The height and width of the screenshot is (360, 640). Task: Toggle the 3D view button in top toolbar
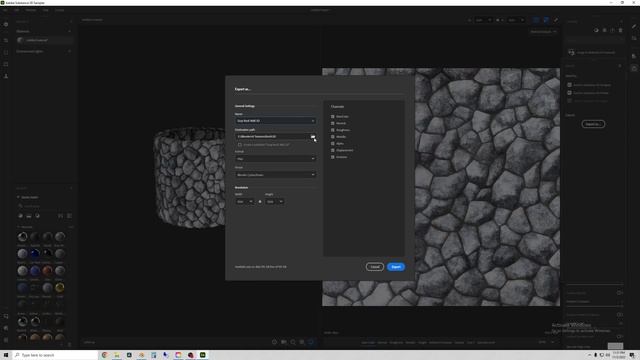536,20
